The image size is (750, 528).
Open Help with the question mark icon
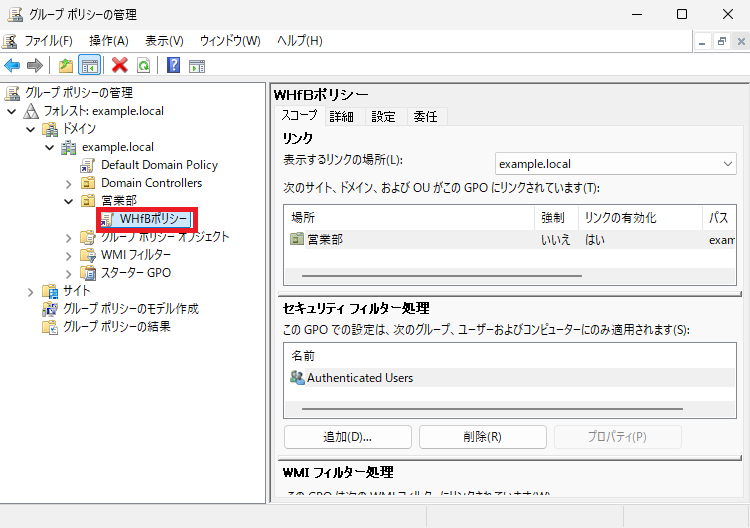173,65
